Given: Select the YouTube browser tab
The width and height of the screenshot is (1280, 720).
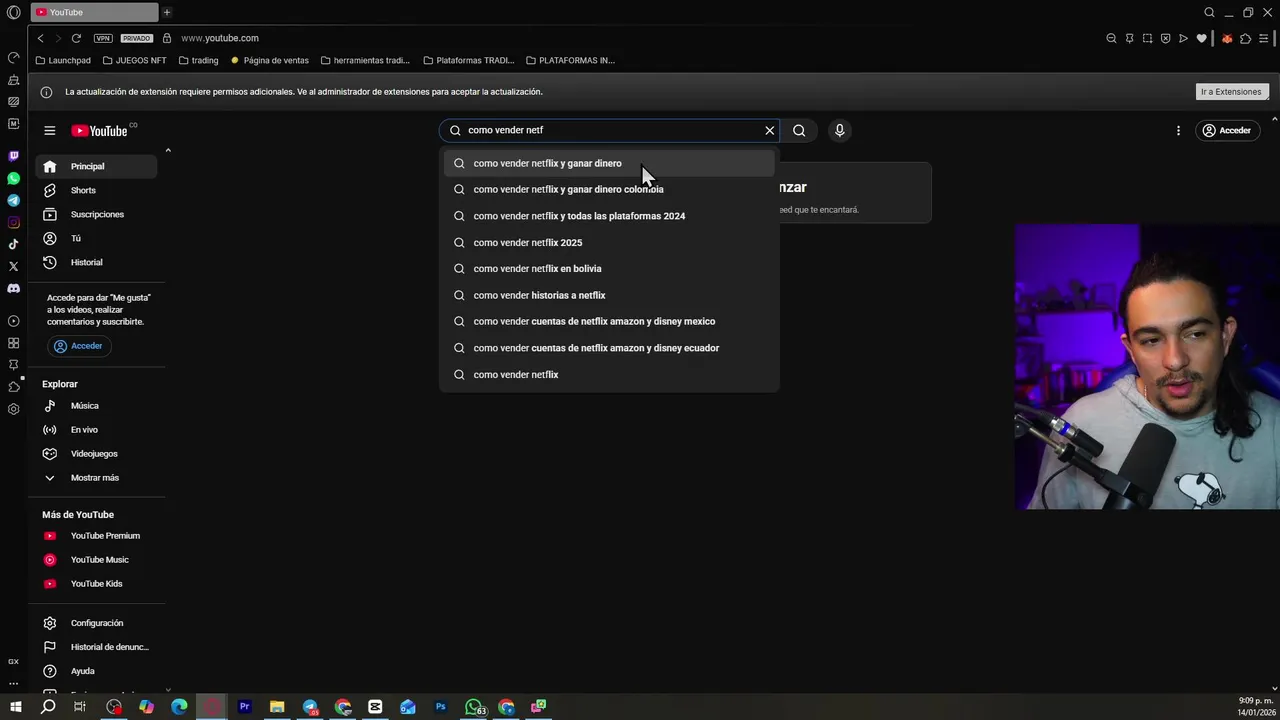Looking at the screenshot, I should tap(94, 12).
